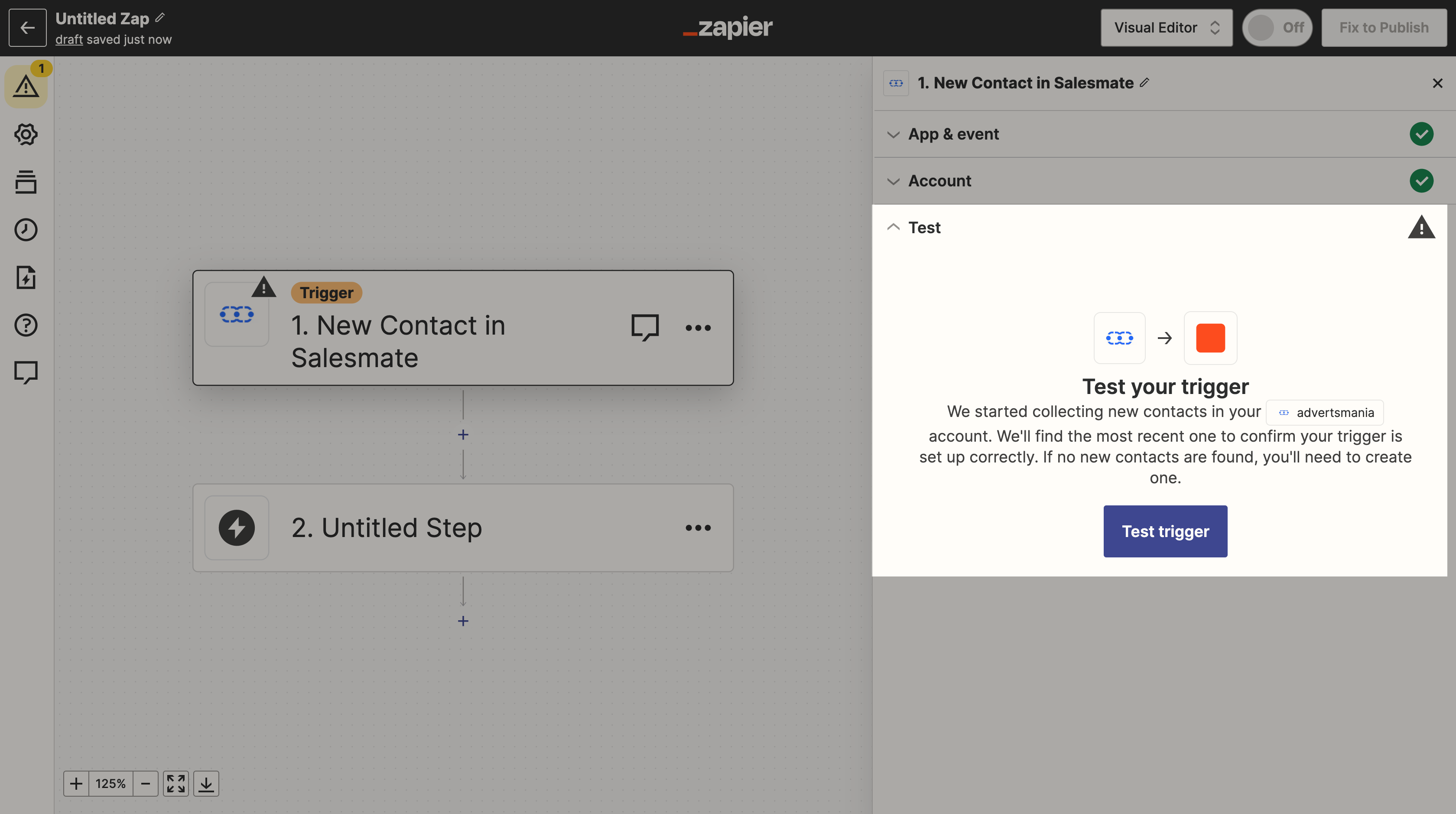Screen dimensions: 1456x814
Task: Fit canvas to view icon
Action: [x=176, y=784]
